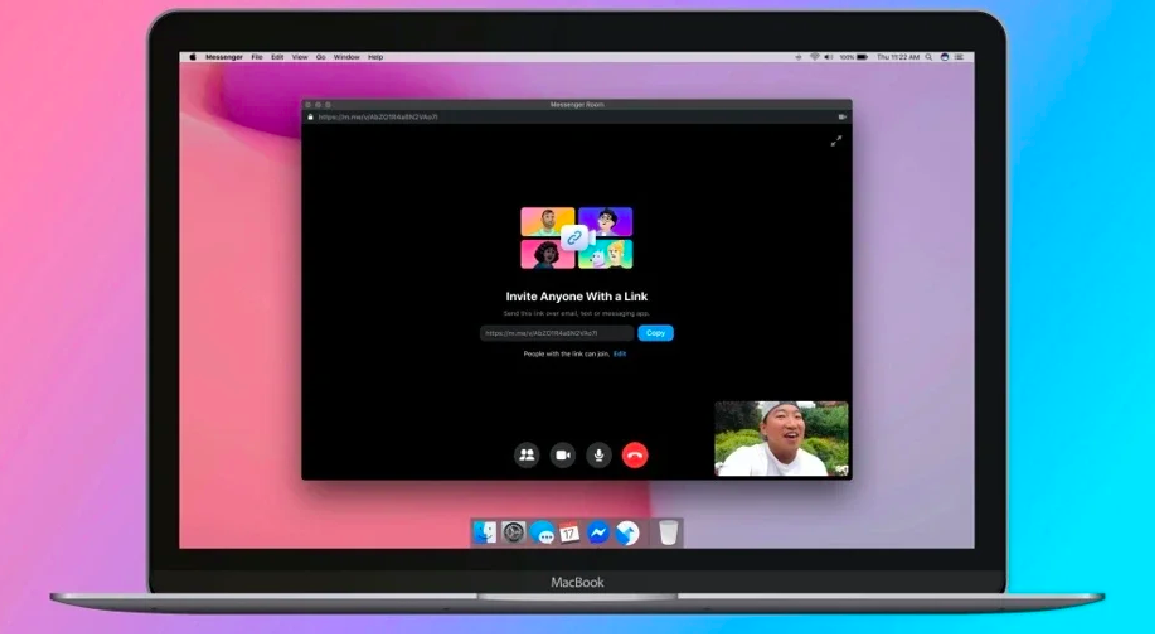1155x634 pixels.
Task: Copy the room invite link
Action: 656,333
